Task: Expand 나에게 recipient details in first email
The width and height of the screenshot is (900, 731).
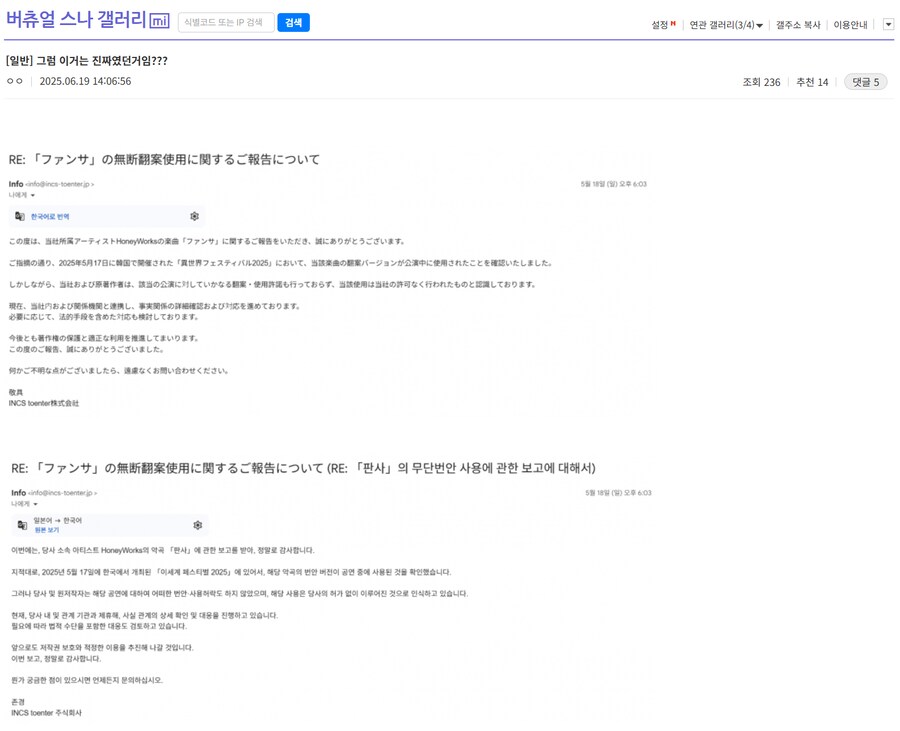Action: (22, 195)
